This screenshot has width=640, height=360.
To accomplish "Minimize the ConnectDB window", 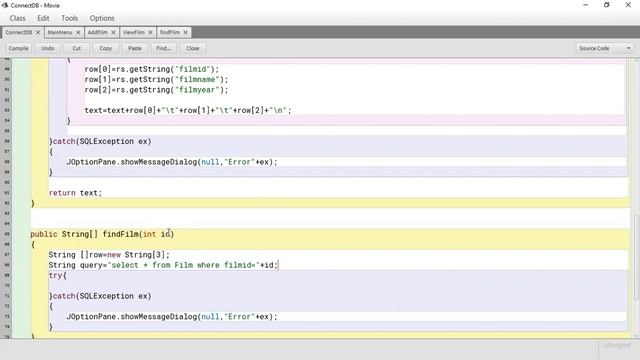I will (x=585, y=5).
